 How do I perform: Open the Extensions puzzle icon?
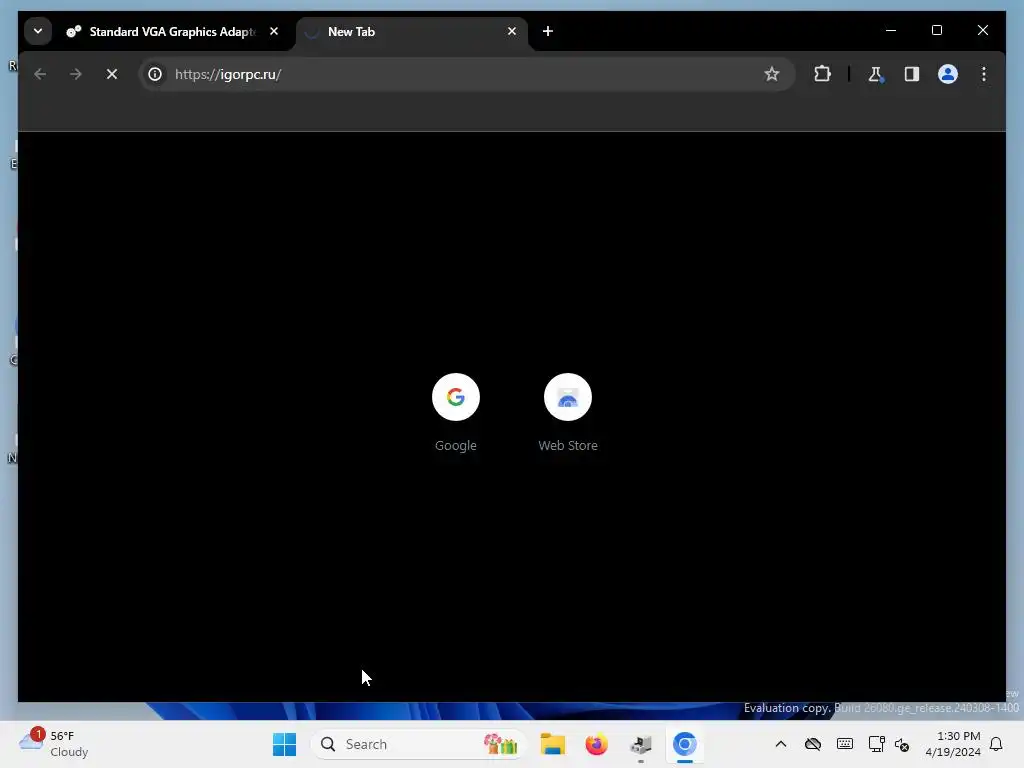(822, 74)
